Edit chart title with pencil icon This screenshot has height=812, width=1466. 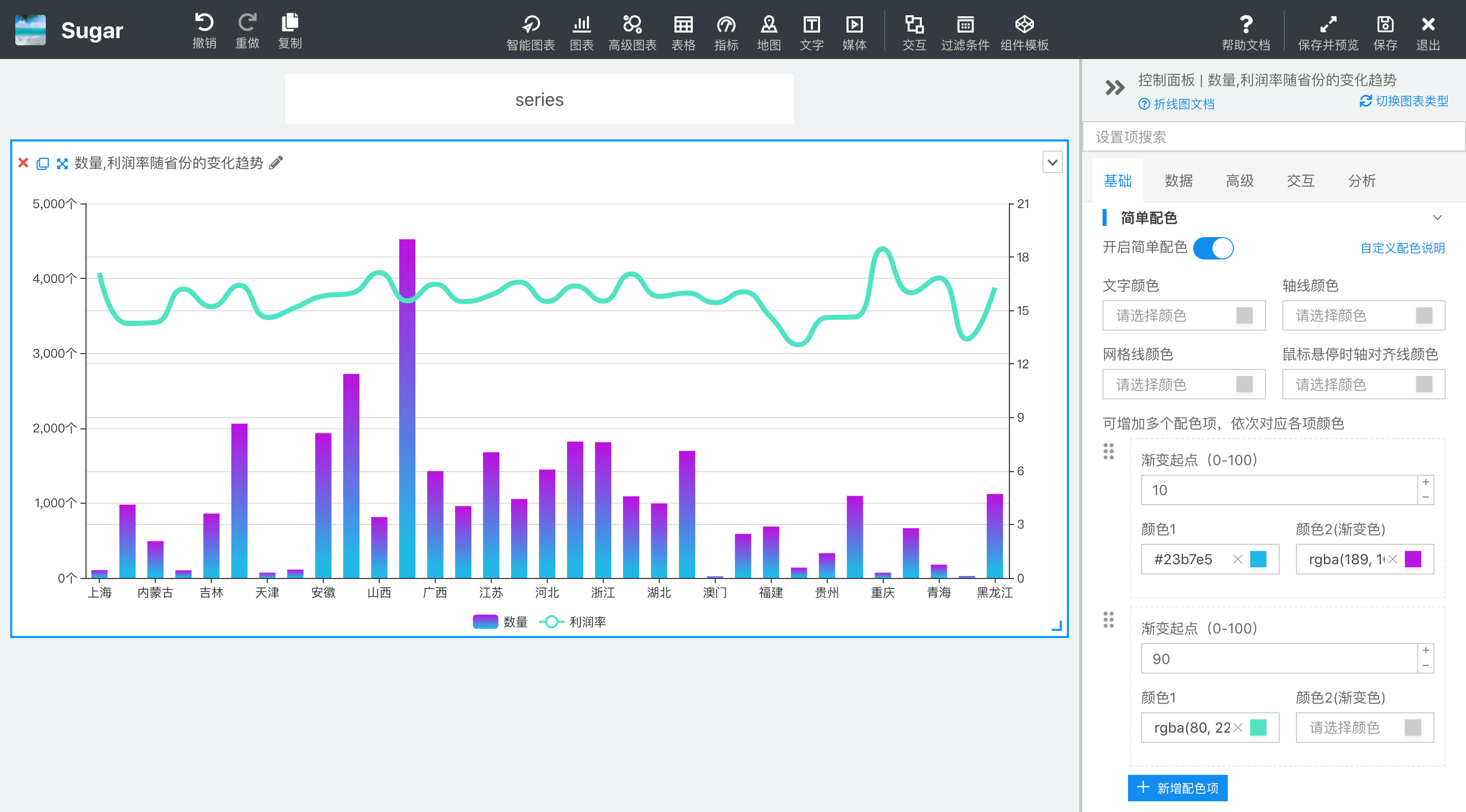tap(276, 163)
